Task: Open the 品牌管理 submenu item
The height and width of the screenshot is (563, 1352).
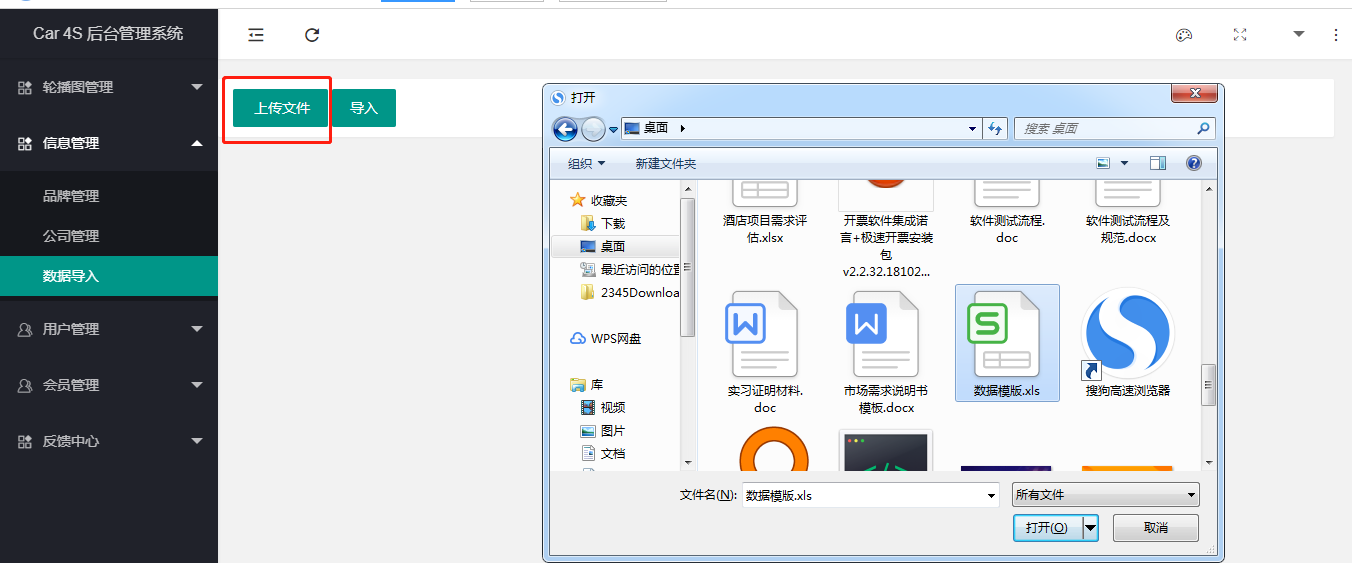Action: coord(109,196)
